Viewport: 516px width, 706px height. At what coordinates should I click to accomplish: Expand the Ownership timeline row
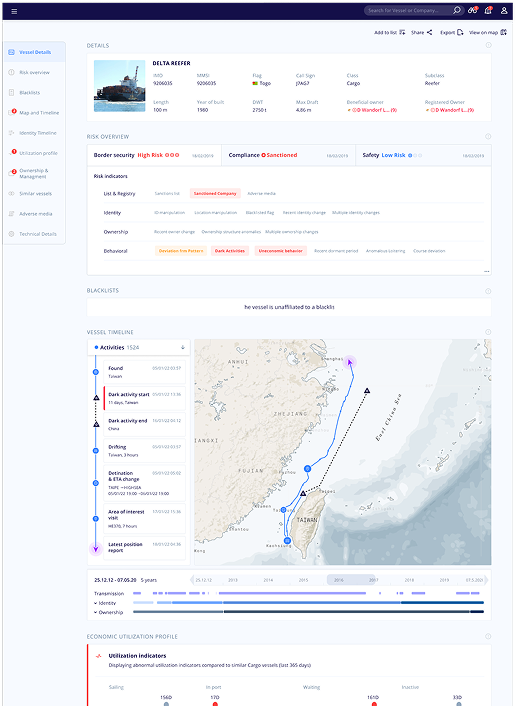coord(95,612)
